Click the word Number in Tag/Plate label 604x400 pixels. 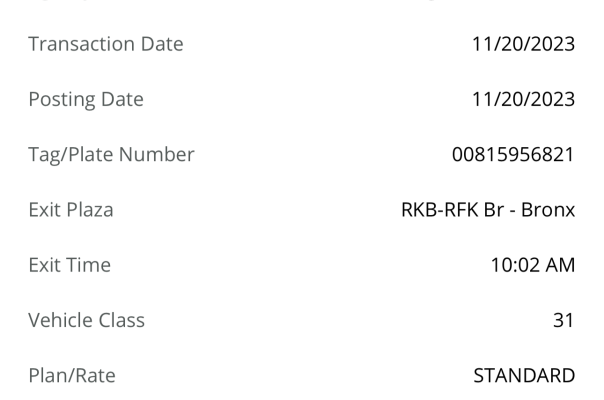coord(156,155)
